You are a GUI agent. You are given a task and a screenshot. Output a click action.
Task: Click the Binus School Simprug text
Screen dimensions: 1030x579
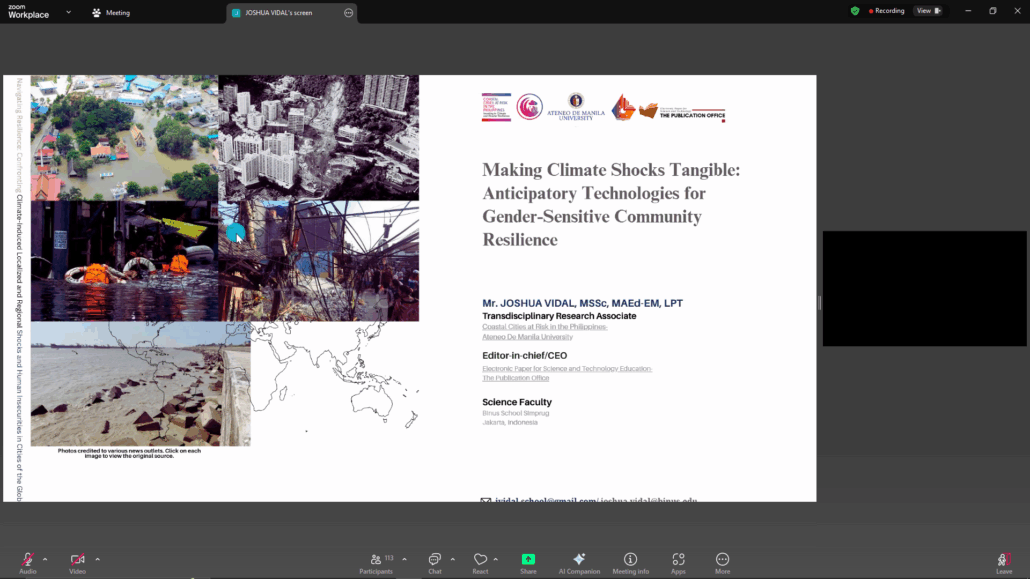516,413
